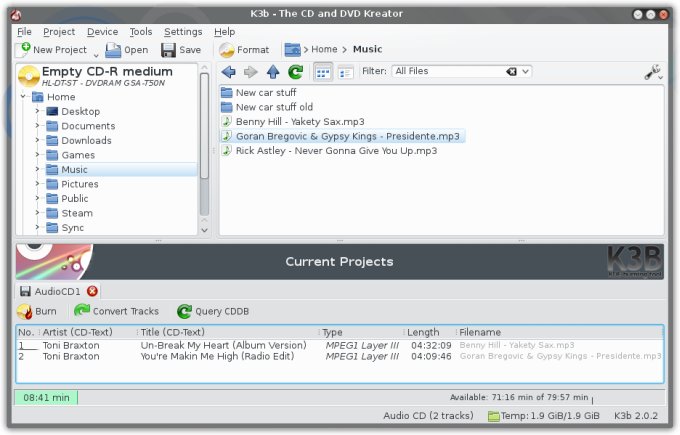The width and height of the screenshot is (680, 435).
Task: Select the New car stuff folder
Action: 258,92
